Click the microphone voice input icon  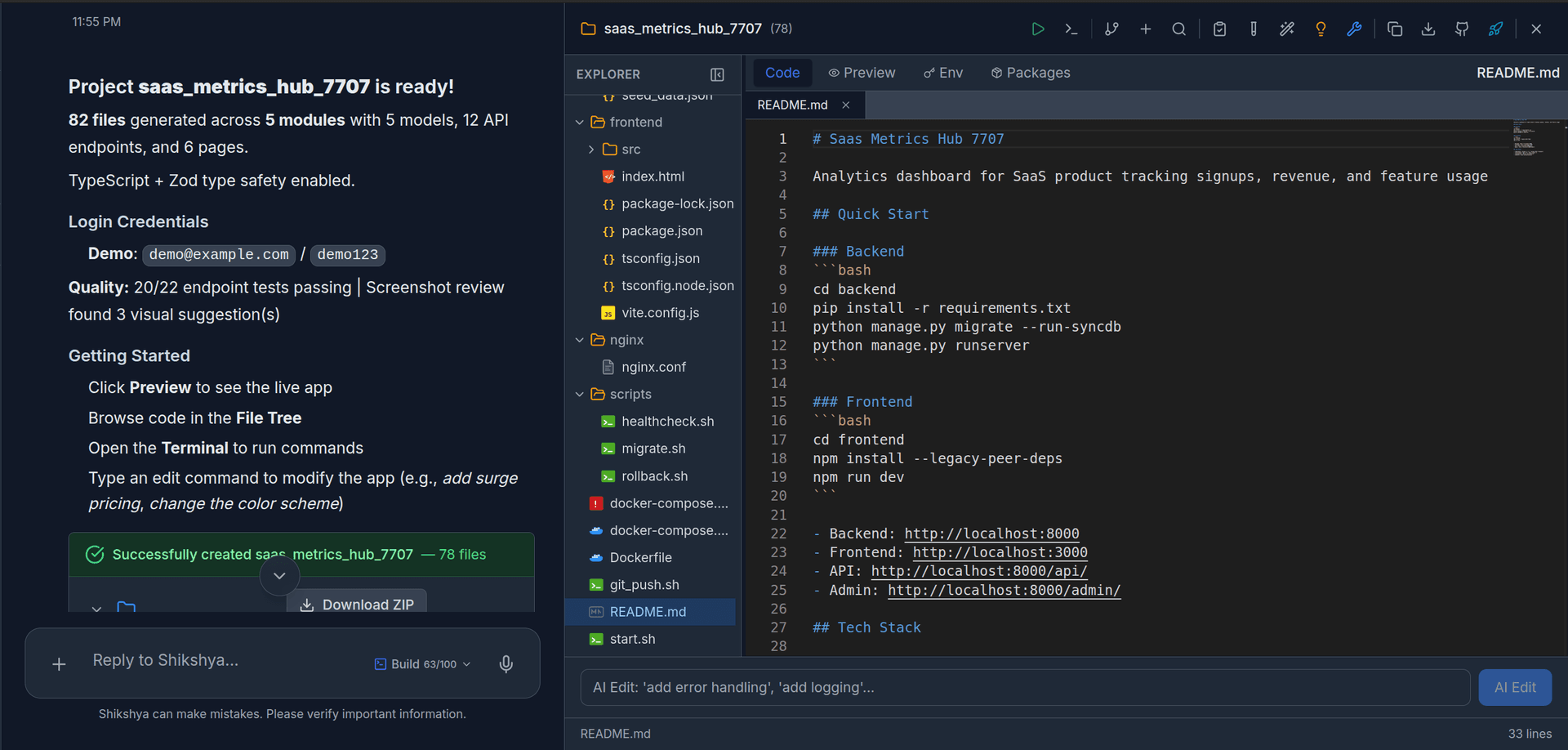(x=506, y=663)
